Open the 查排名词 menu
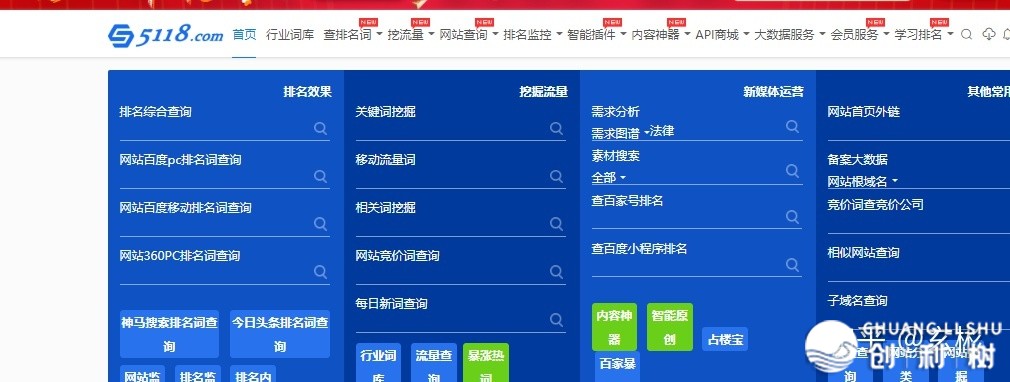 353,35
